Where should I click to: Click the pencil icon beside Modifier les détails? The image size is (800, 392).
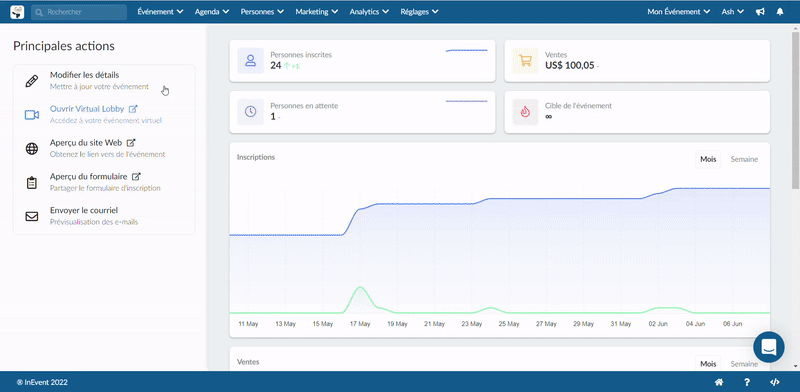[x=32, y=81]
